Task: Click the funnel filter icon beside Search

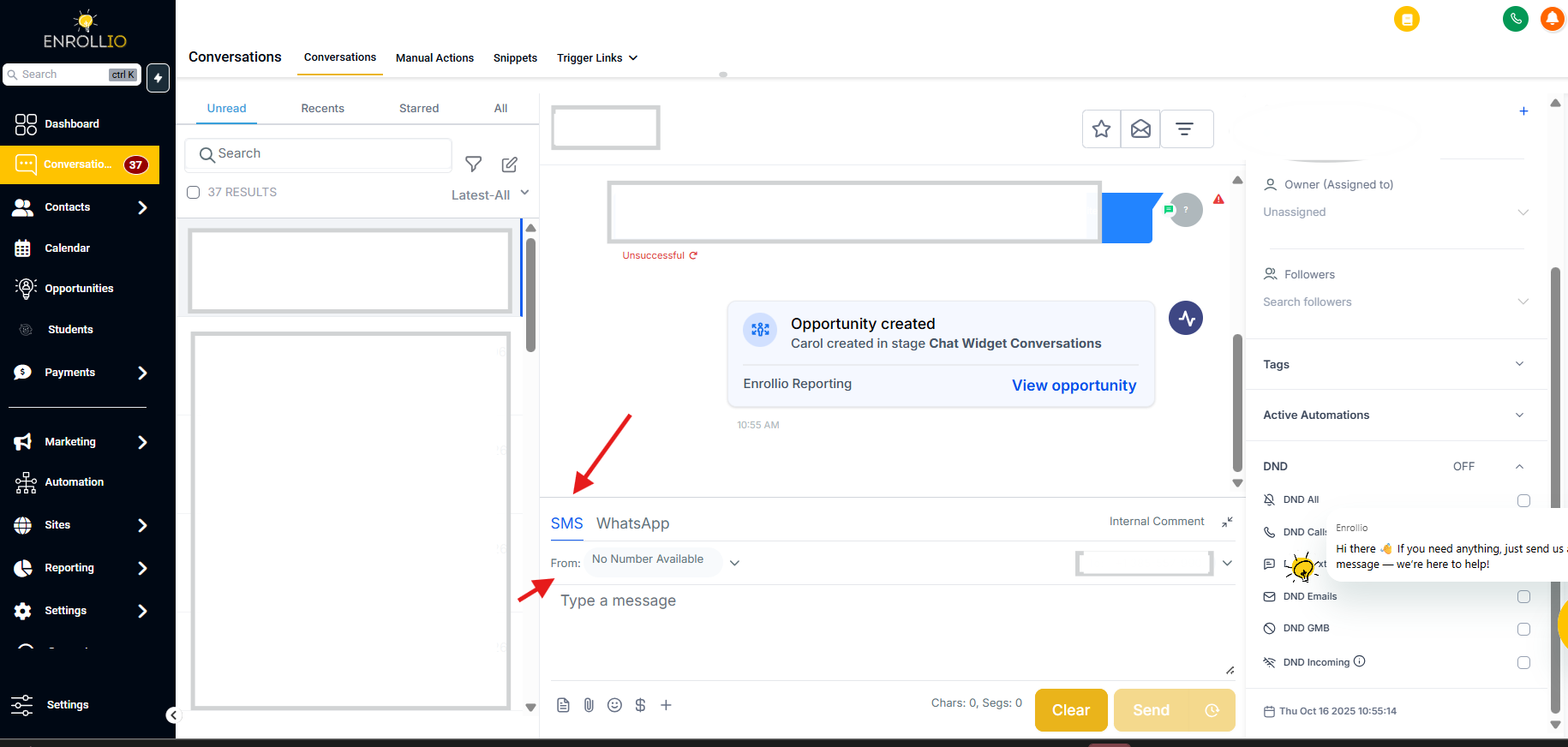Action: pos(473,164)
